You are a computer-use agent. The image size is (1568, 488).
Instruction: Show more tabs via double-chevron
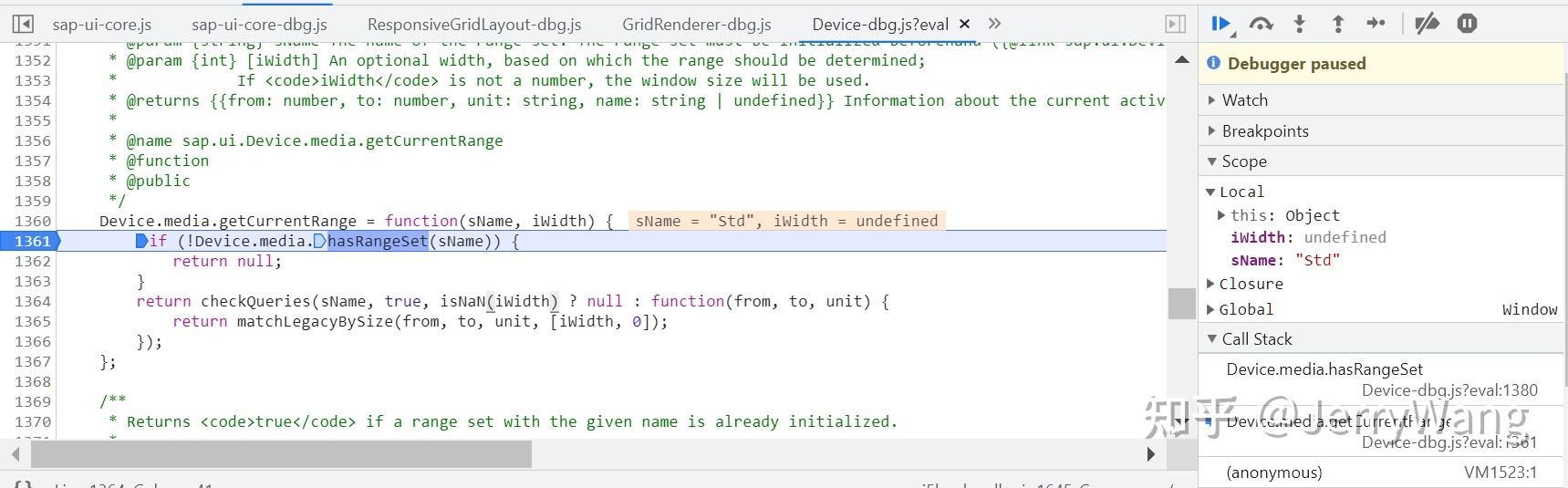(994, 24)
